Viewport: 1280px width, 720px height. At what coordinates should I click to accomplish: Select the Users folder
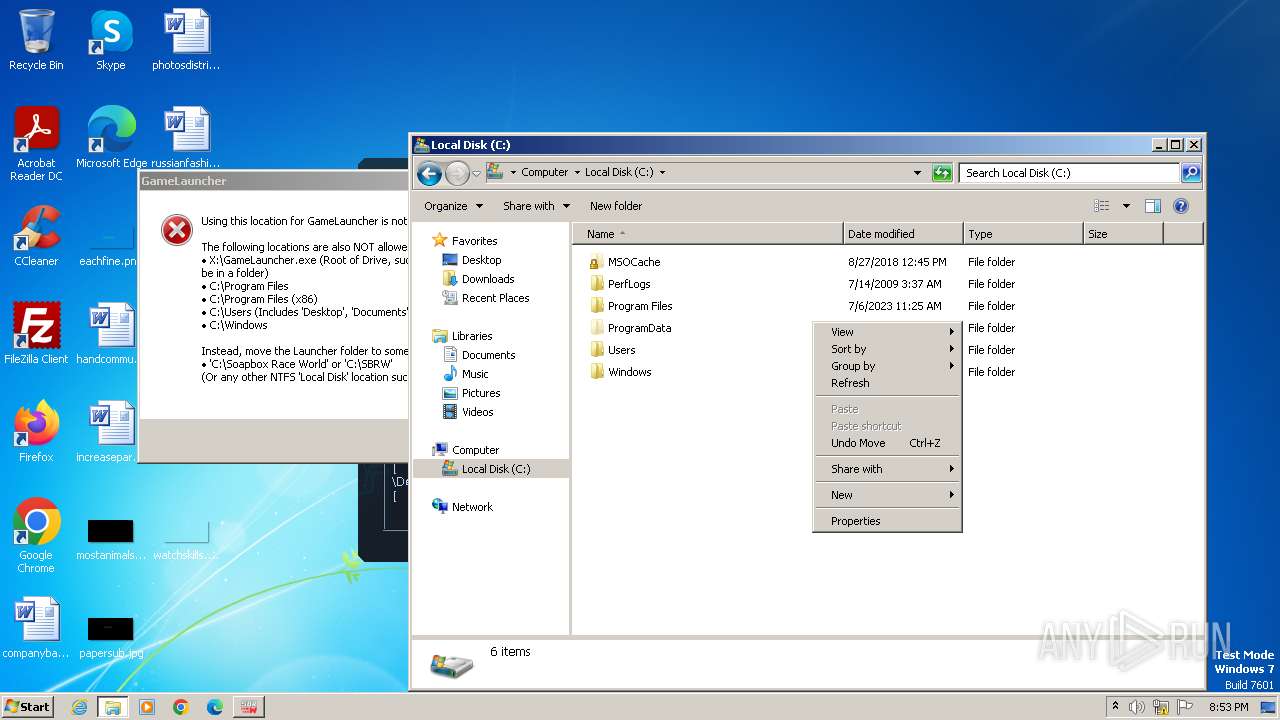pyautogui.click(x=621, y=350)
